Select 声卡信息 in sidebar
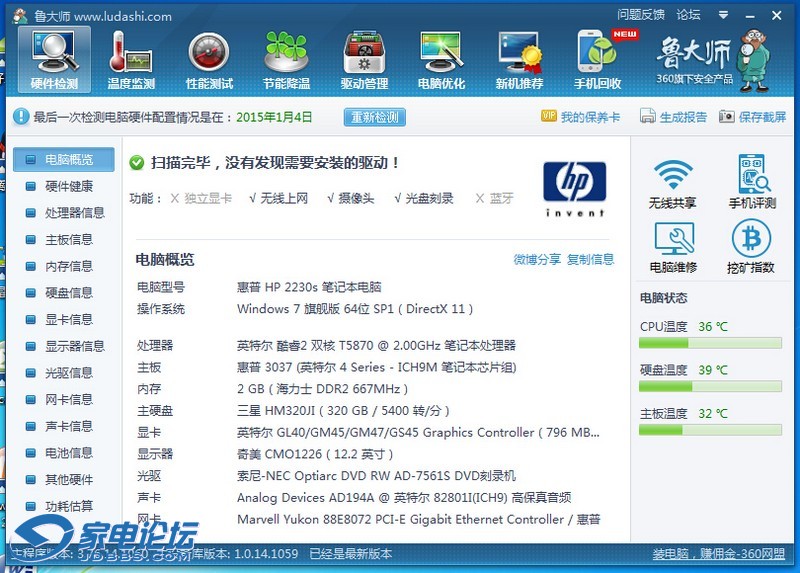Image resolution: width=800 pixels, height=573 pixels. (64, 426)
